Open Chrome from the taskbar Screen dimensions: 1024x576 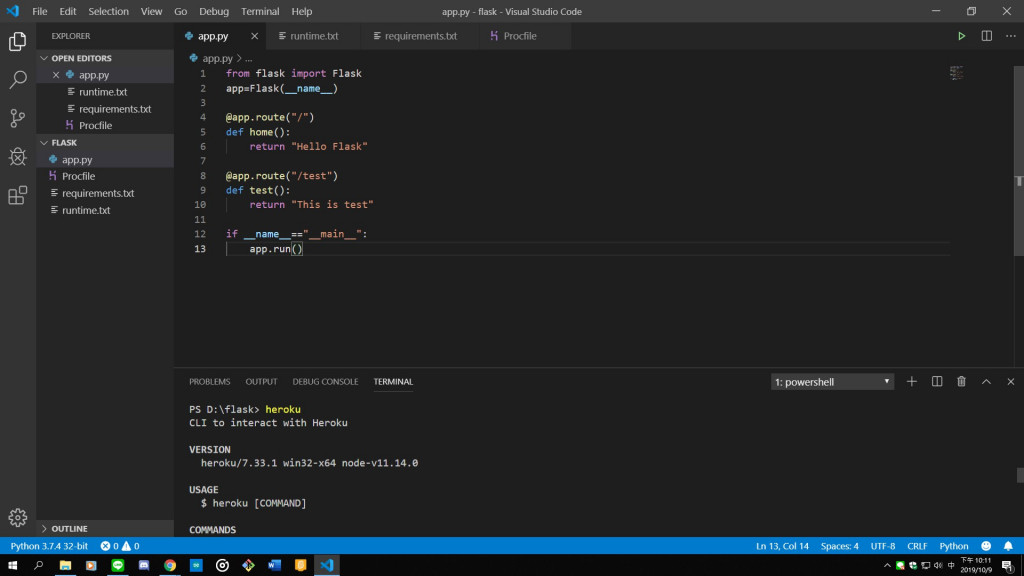(x=170, y=565)
